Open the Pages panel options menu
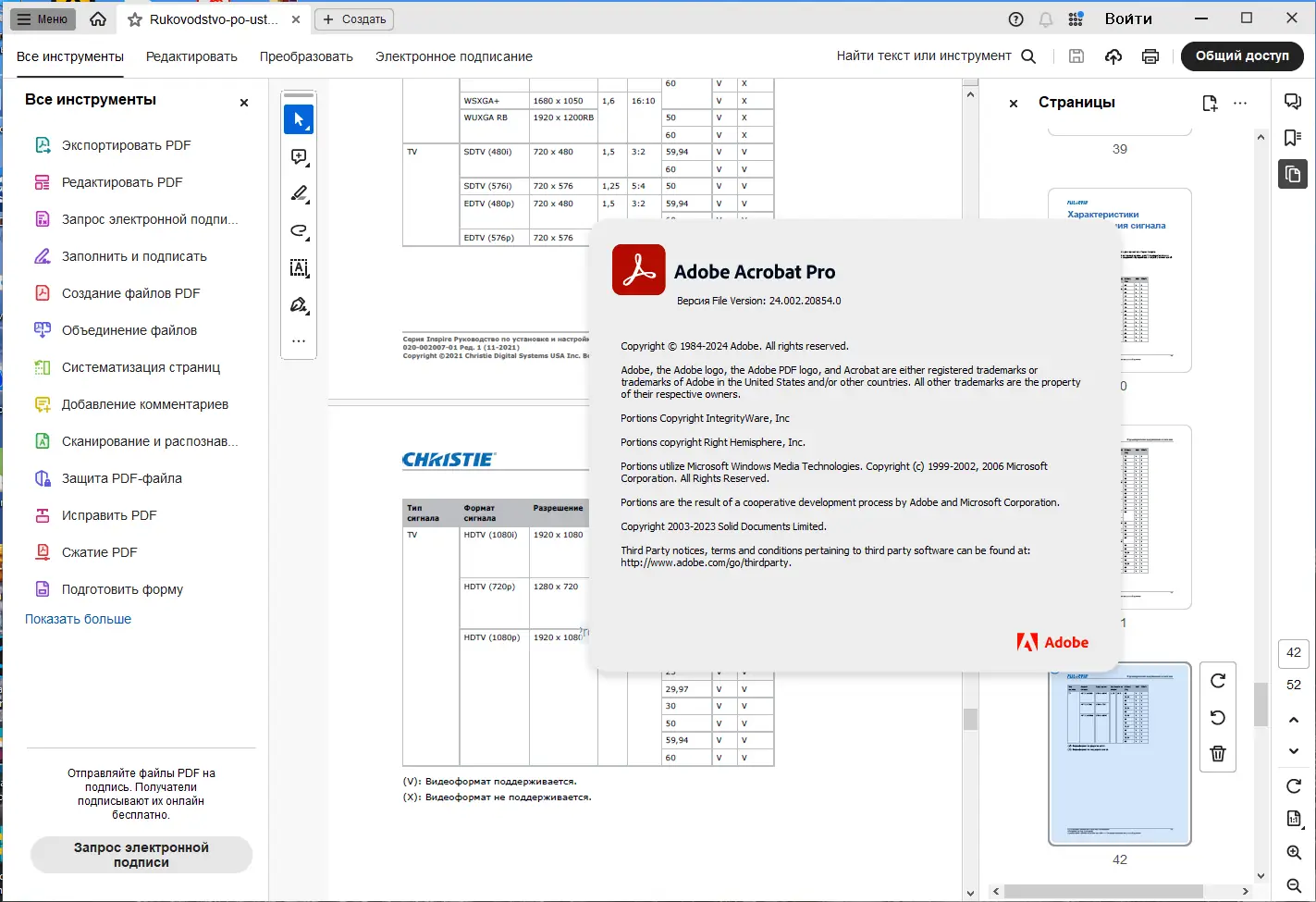1316x902 pixels. [1239, 103]
